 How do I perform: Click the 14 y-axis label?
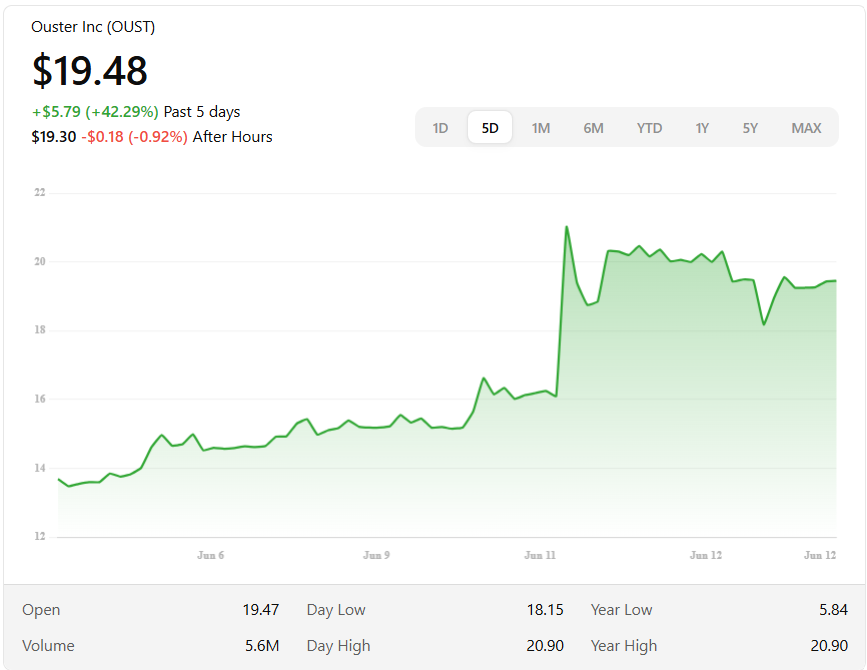[40, 468]
